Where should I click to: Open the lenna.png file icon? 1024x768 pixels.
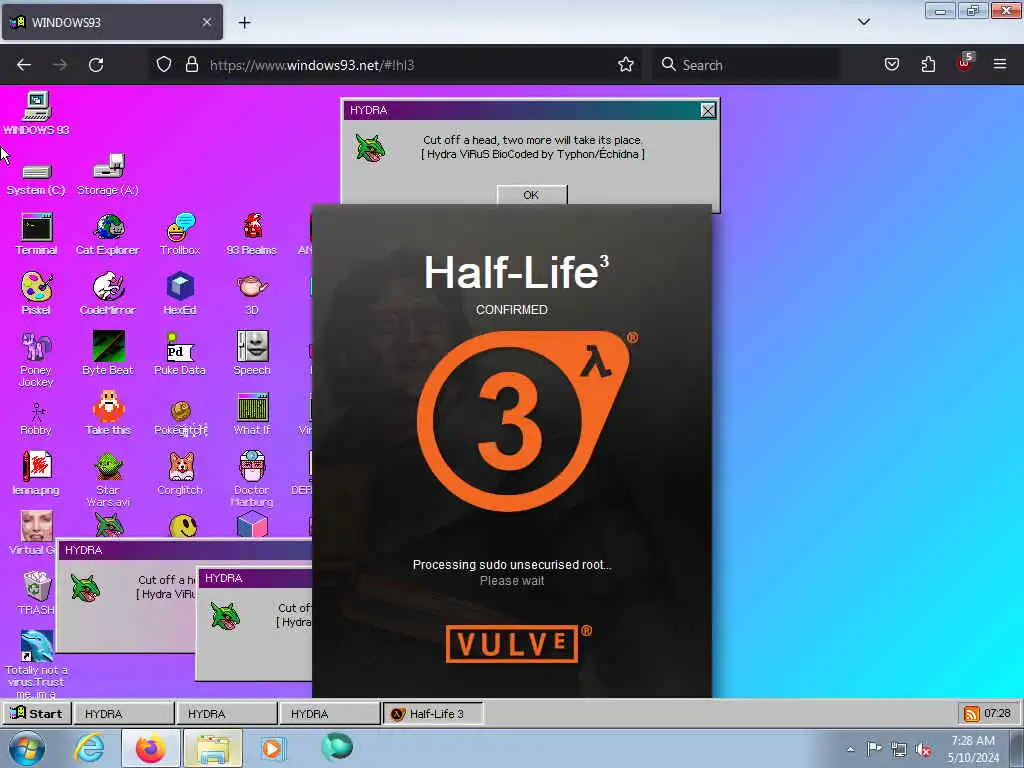pyautogui.click(x=36, y=473)
